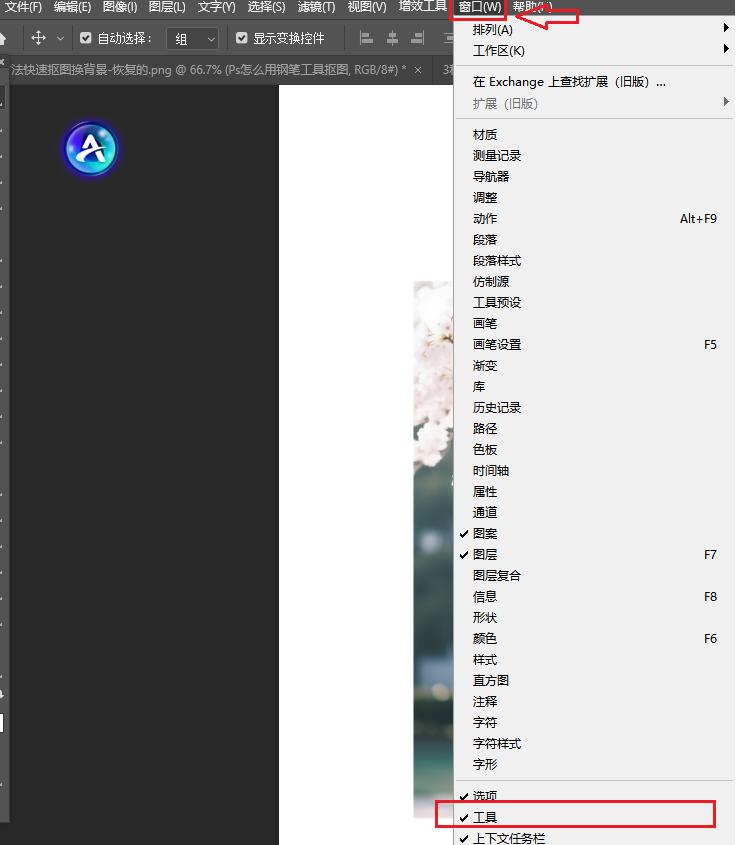Close the open PNG document tab
Viewport: 736px width, 845px height.
click(418, 70)
